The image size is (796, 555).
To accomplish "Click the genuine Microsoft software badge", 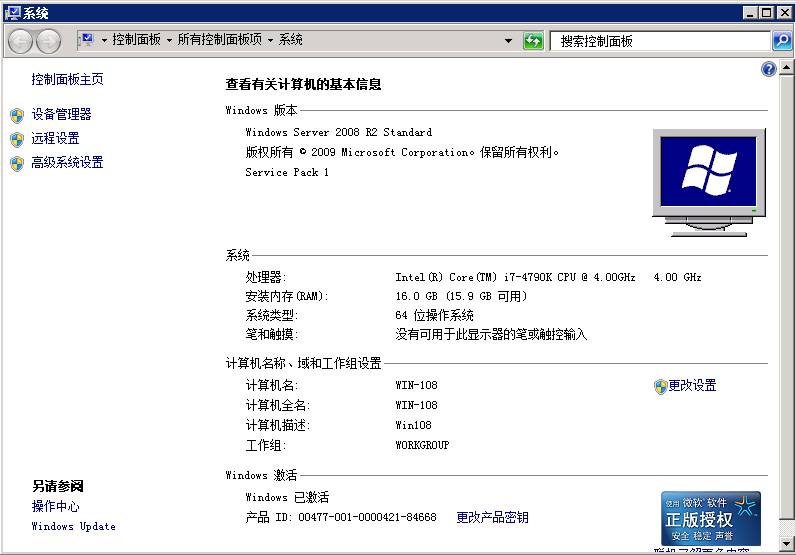I will point(711,518).
